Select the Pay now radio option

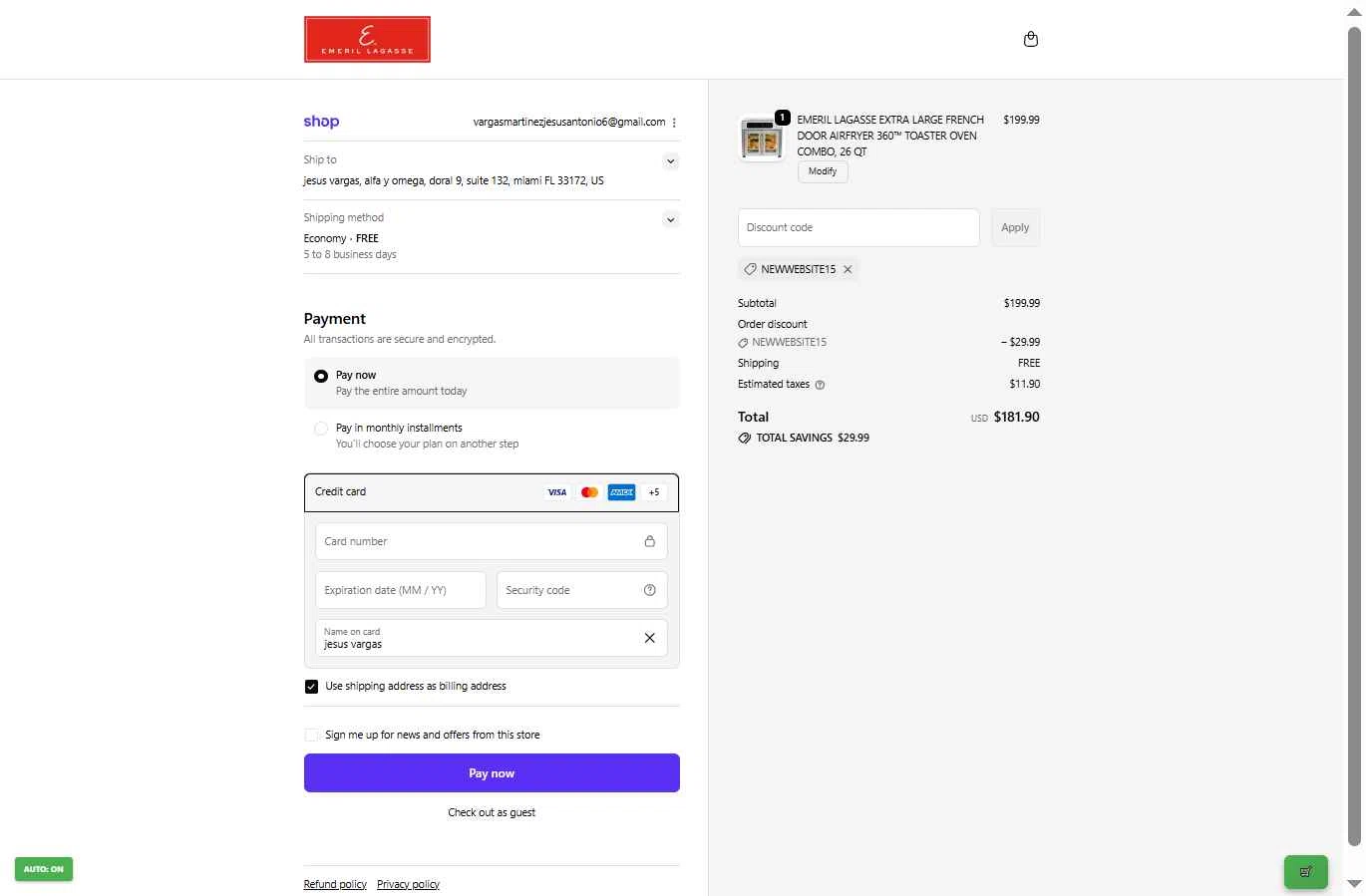320,376
